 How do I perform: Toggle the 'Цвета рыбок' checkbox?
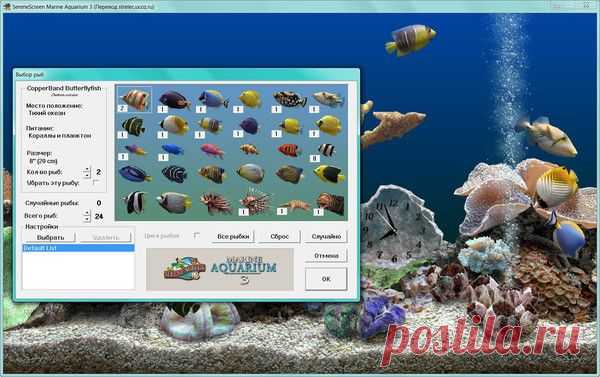[197, 236]
